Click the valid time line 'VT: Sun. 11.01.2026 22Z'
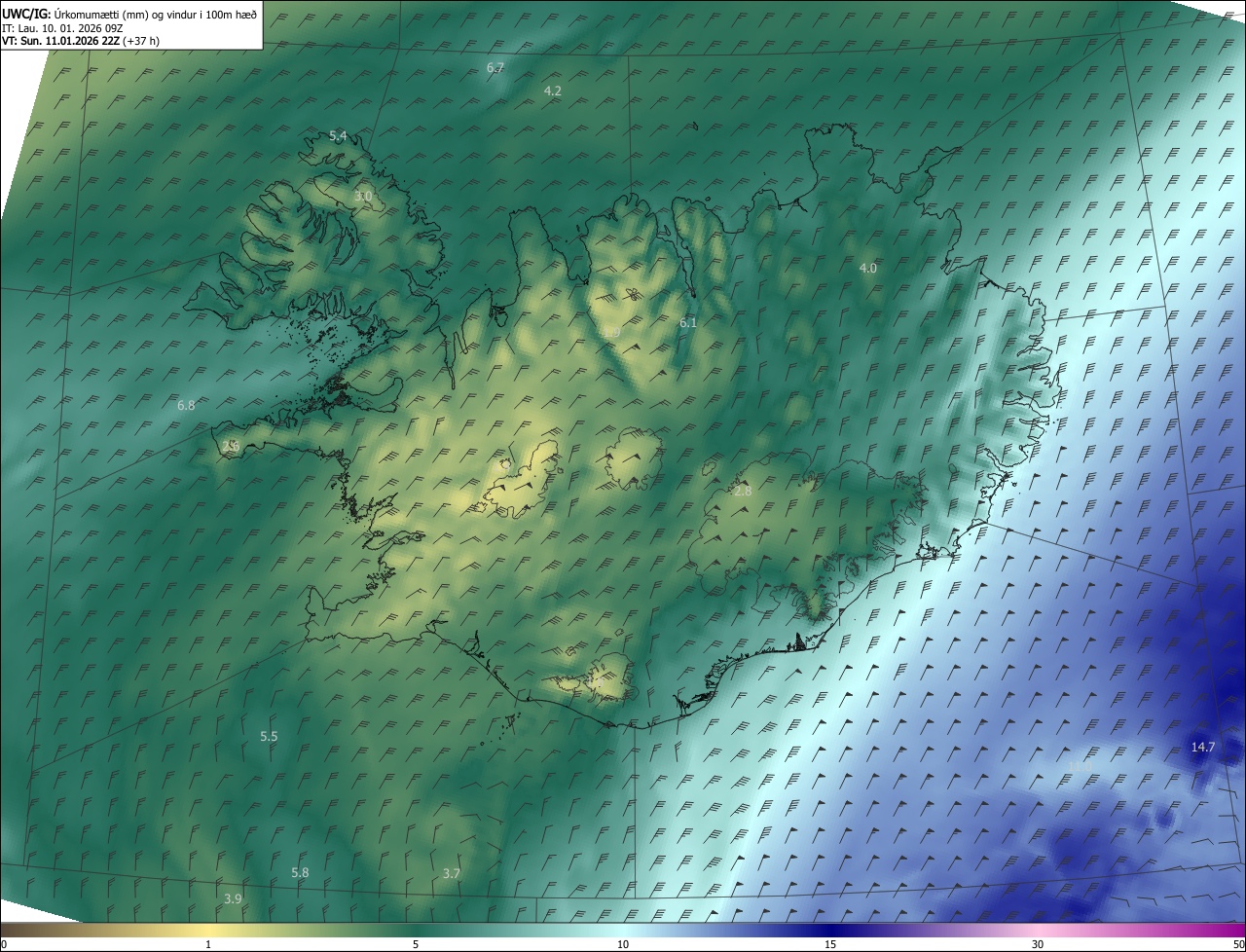1246x952 pixels. pos(60,41)
